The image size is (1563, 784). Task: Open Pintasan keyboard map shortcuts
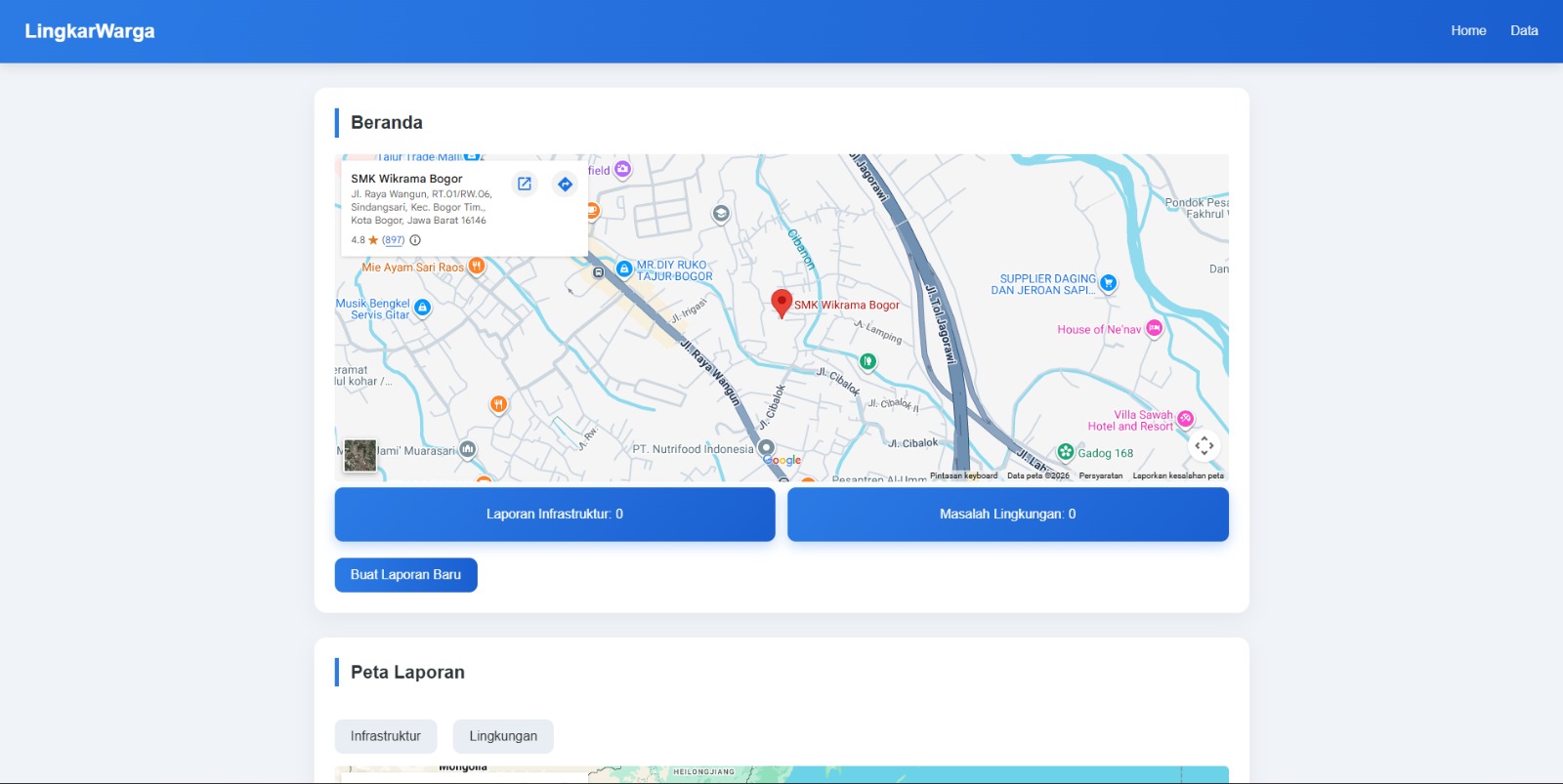964,476
